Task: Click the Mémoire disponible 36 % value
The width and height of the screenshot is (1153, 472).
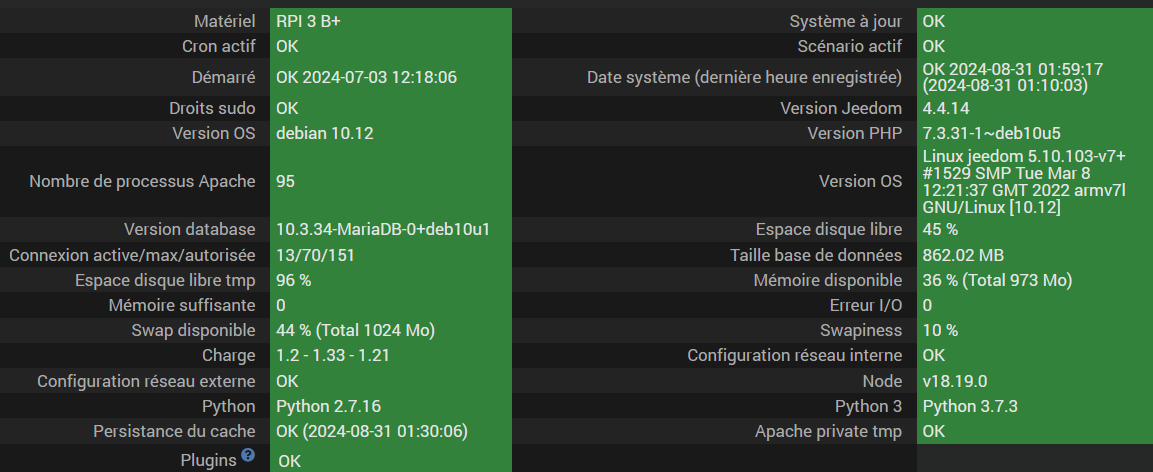Action: 996,280
